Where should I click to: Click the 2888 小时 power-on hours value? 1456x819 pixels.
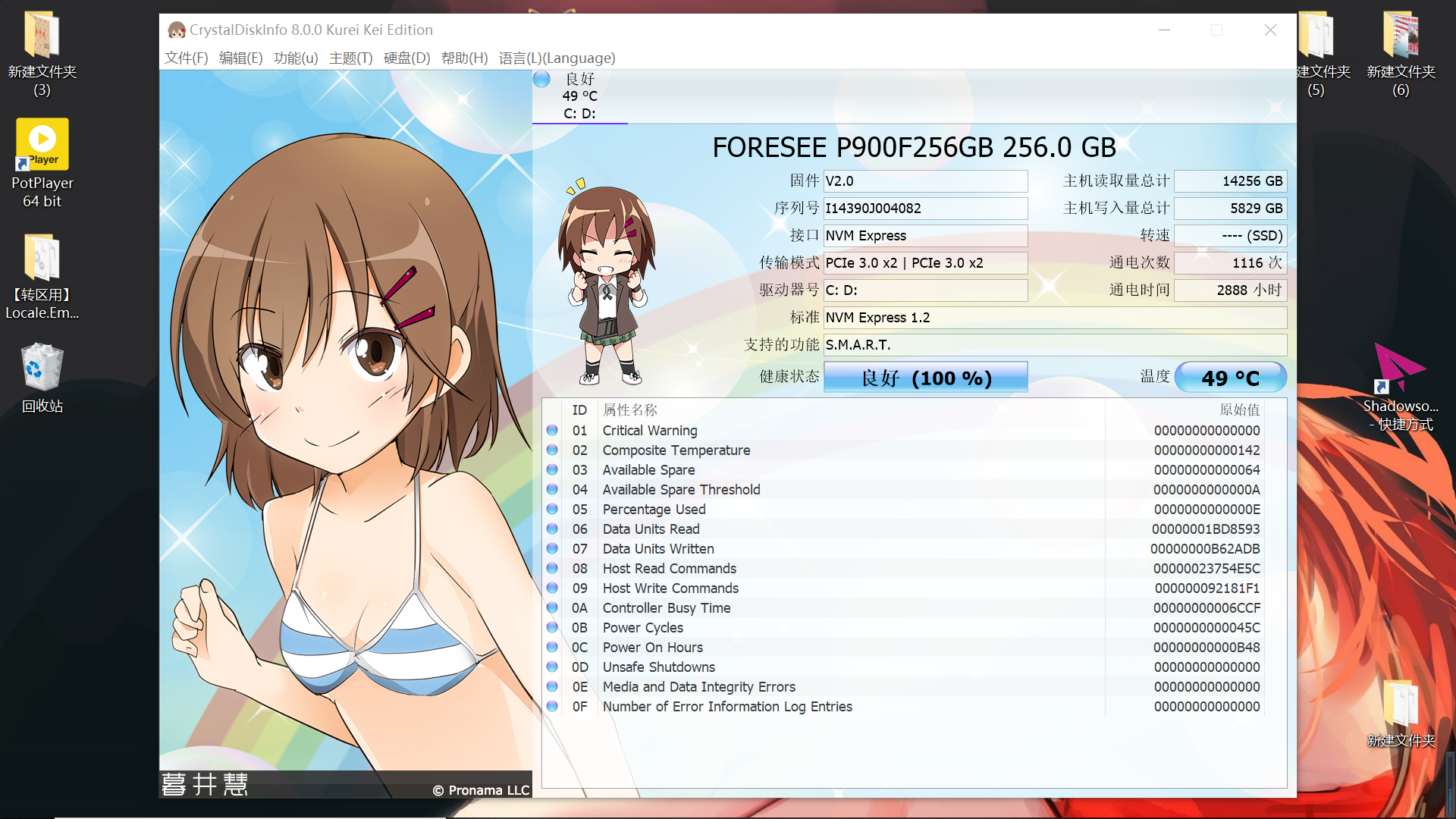[x=1230, y=290]
